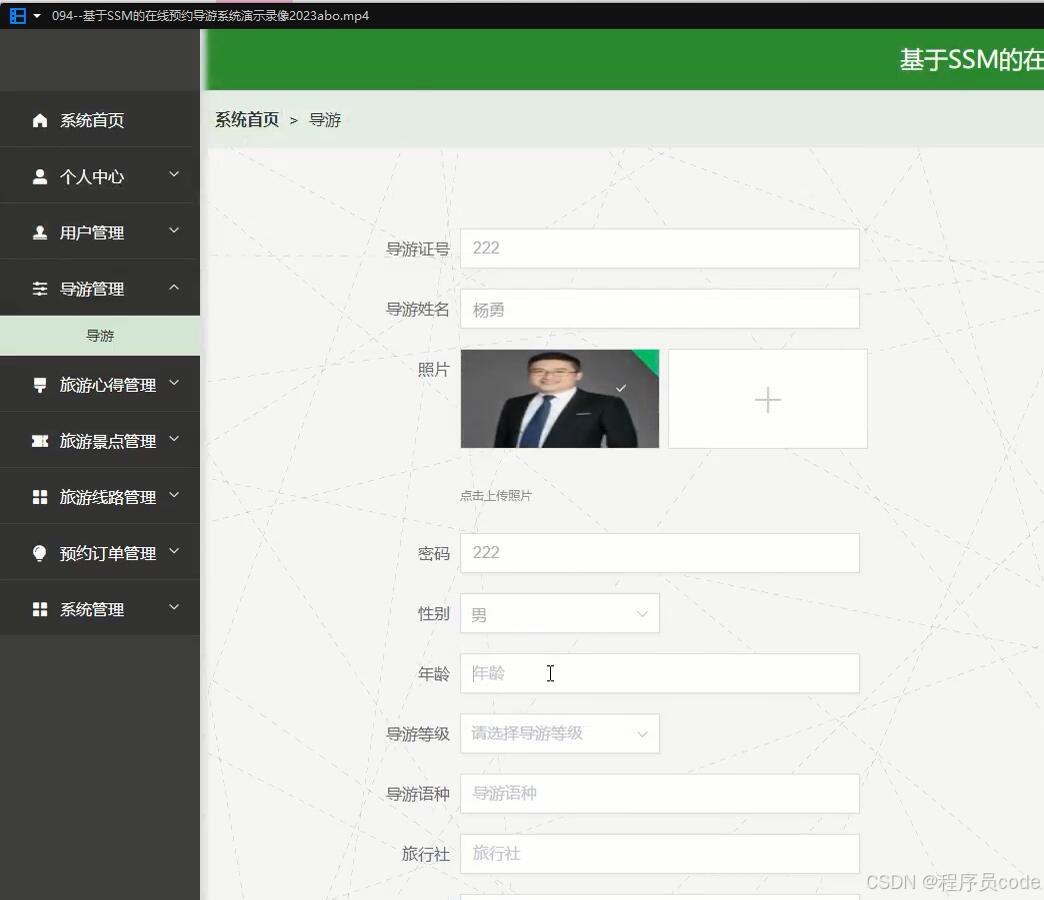Image resolution: width=1044 pixels, height=900 pixels.
Task: Expand the 系统管理 chevron
Action: pos(174,607)
